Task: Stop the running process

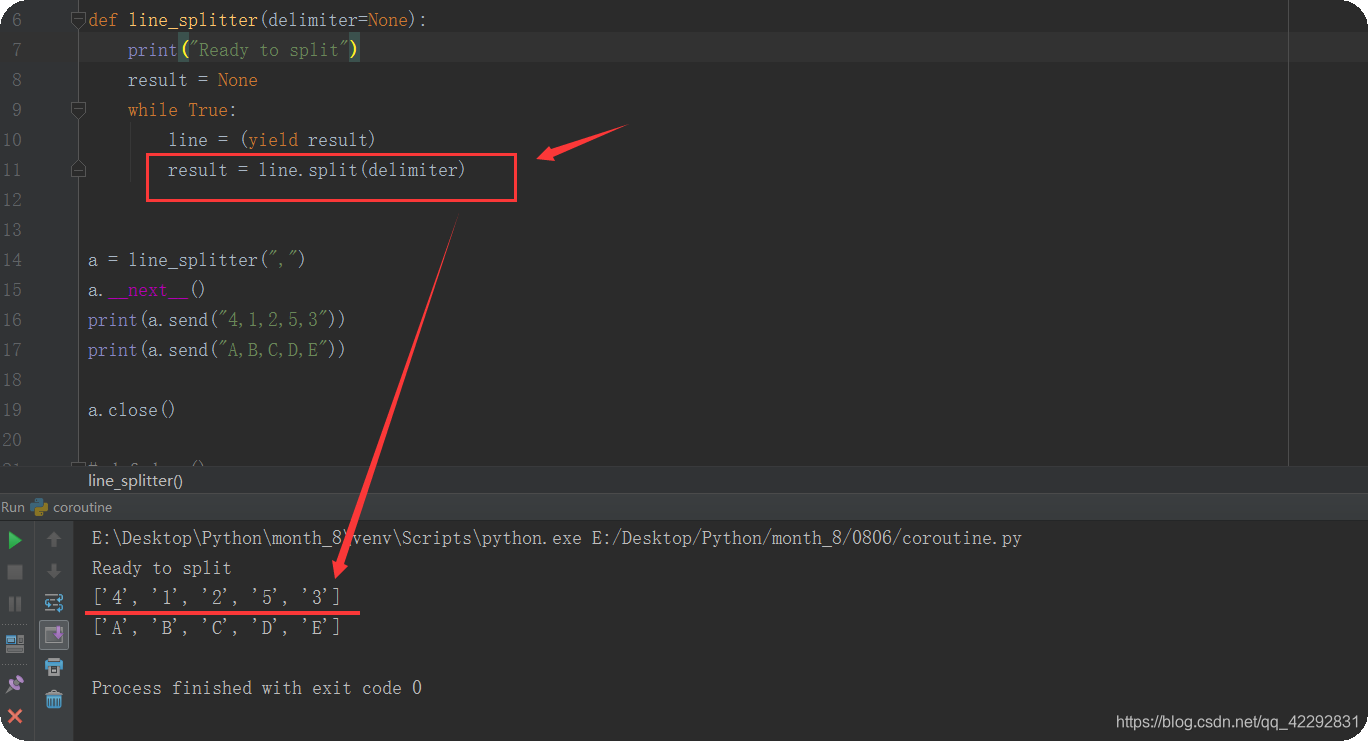Action: (x=15, y=571)
